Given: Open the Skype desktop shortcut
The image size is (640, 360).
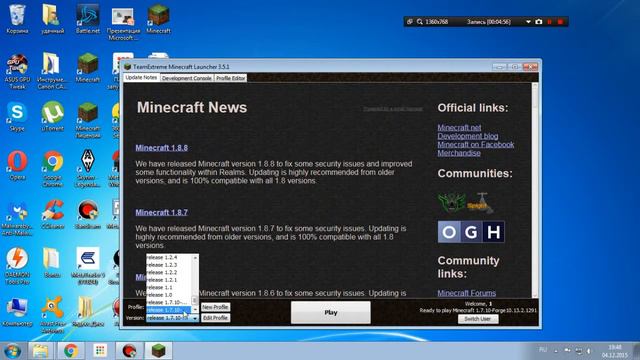Looking at the screenshot, I should pos(17,116).
